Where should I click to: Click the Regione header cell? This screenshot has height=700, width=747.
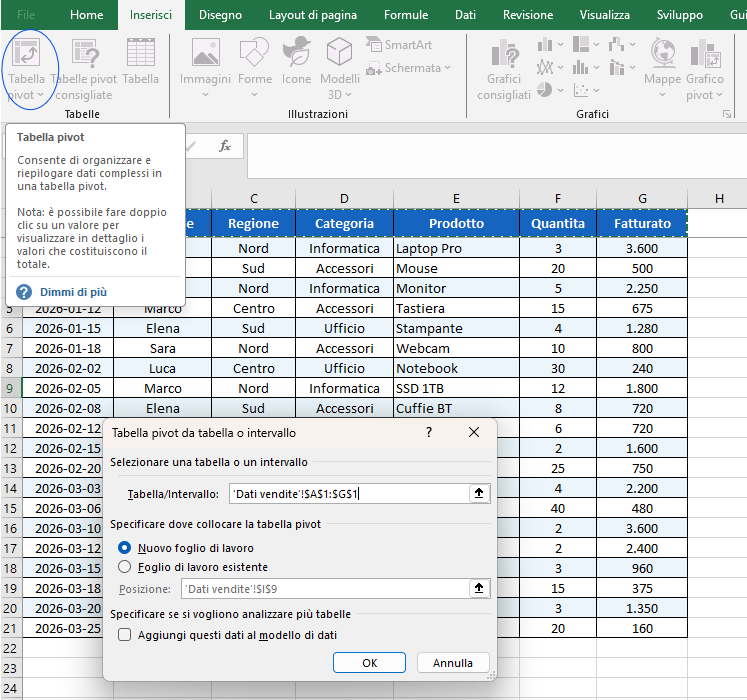coord(253,223)
